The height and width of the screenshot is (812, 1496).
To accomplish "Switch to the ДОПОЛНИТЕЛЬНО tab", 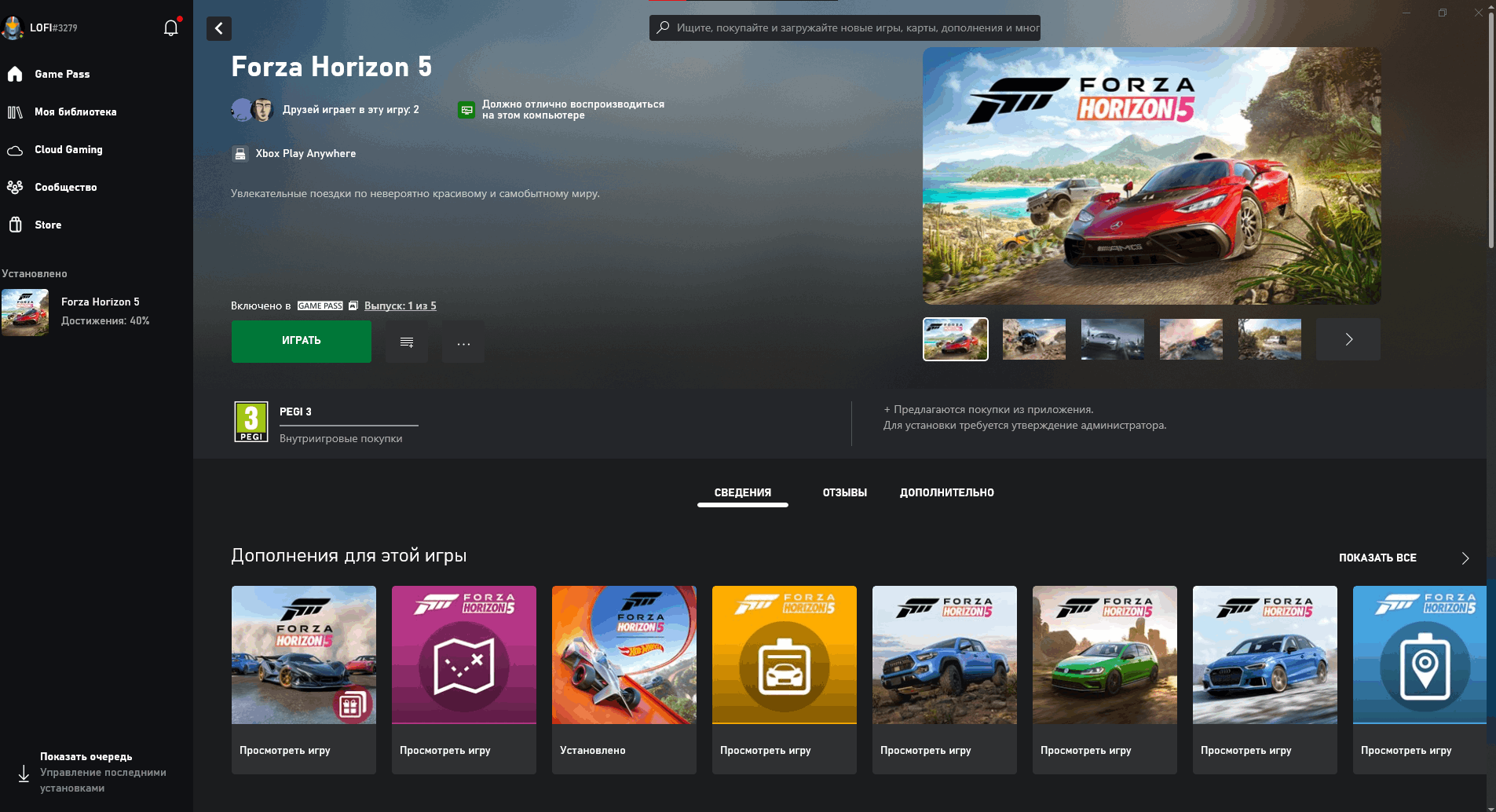I will (947, 492).
